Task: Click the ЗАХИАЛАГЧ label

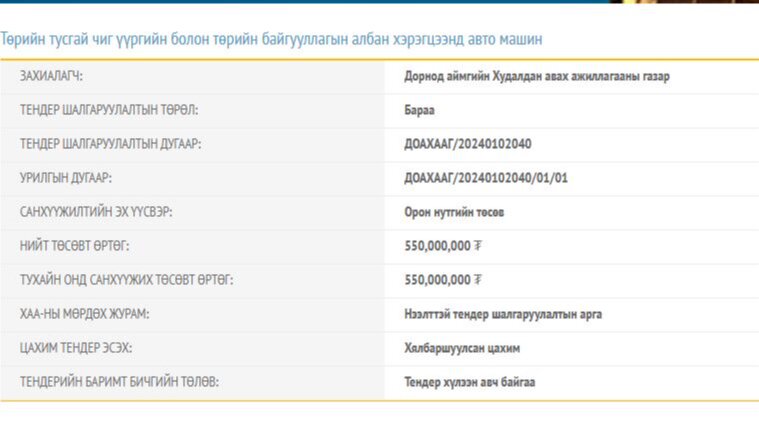Action: pos(51,76)
